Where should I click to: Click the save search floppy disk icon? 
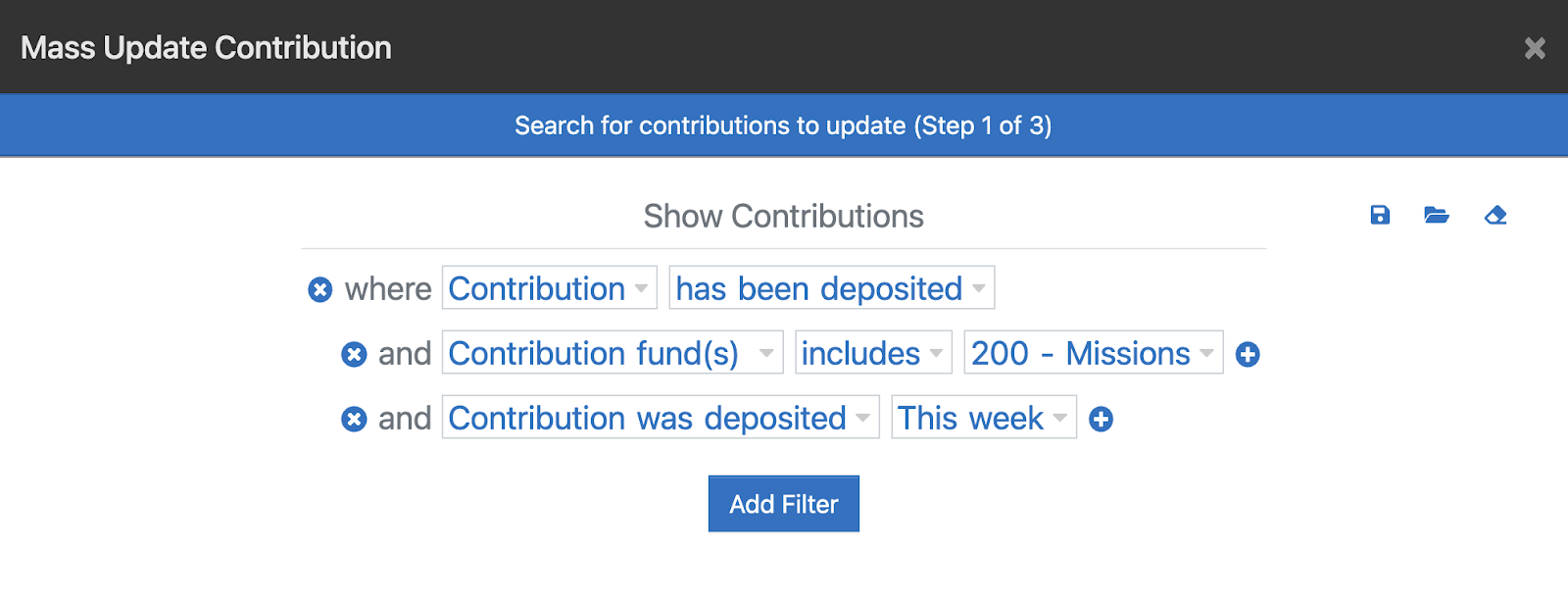tap(1380, 216)
